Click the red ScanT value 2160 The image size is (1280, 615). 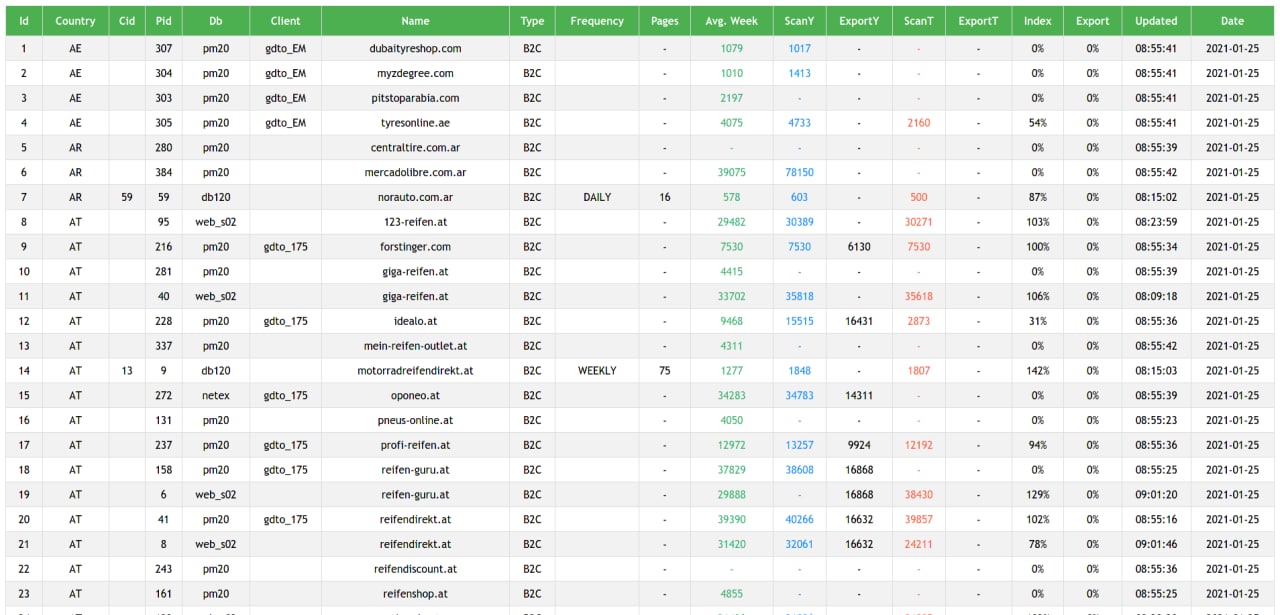coord(918,123)
